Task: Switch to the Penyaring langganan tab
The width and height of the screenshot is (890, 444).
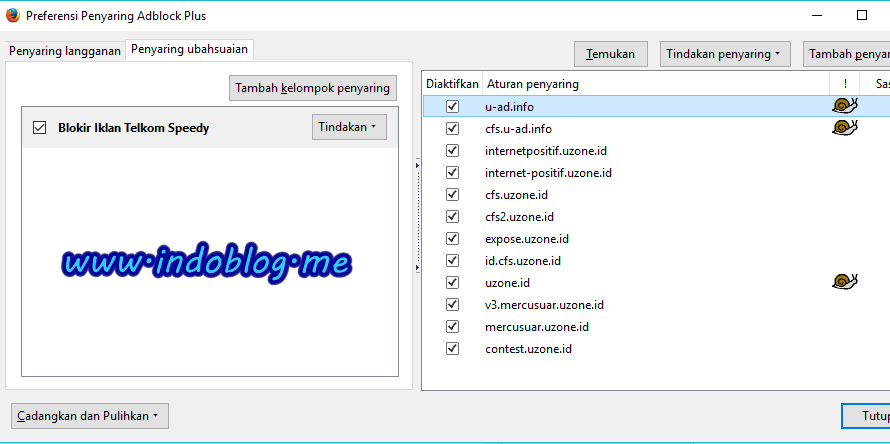Action: tap(65, 51)
